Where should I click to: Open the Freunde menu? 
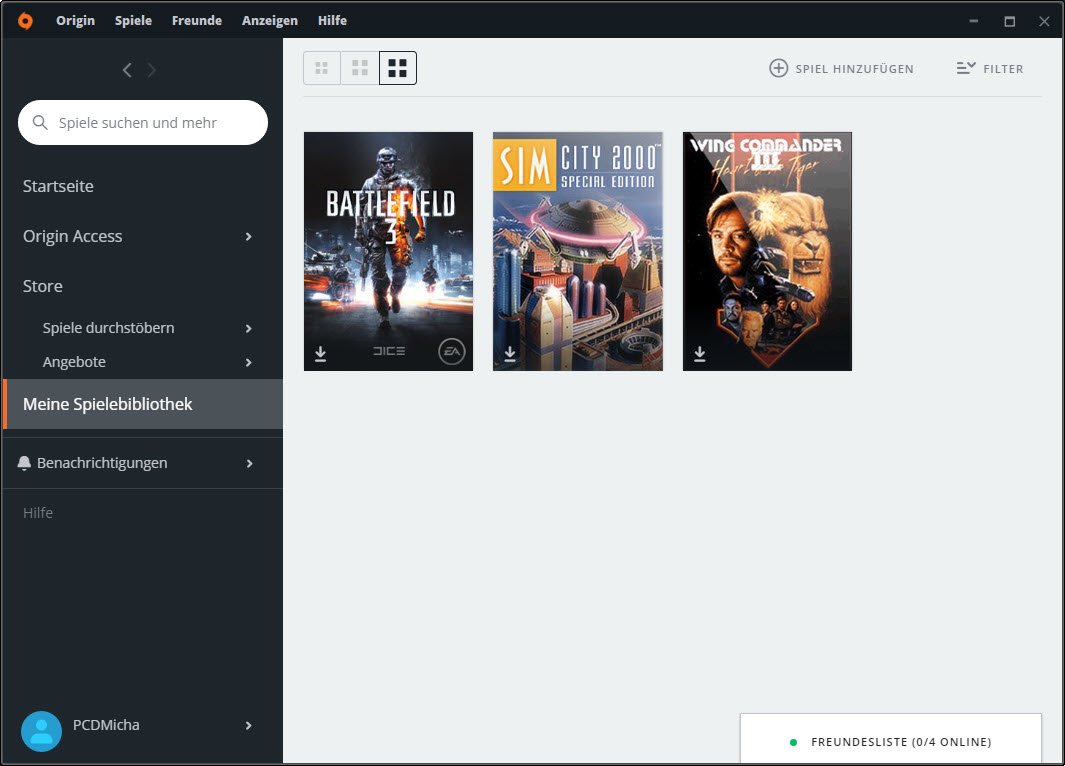click(x=197, y=20)
